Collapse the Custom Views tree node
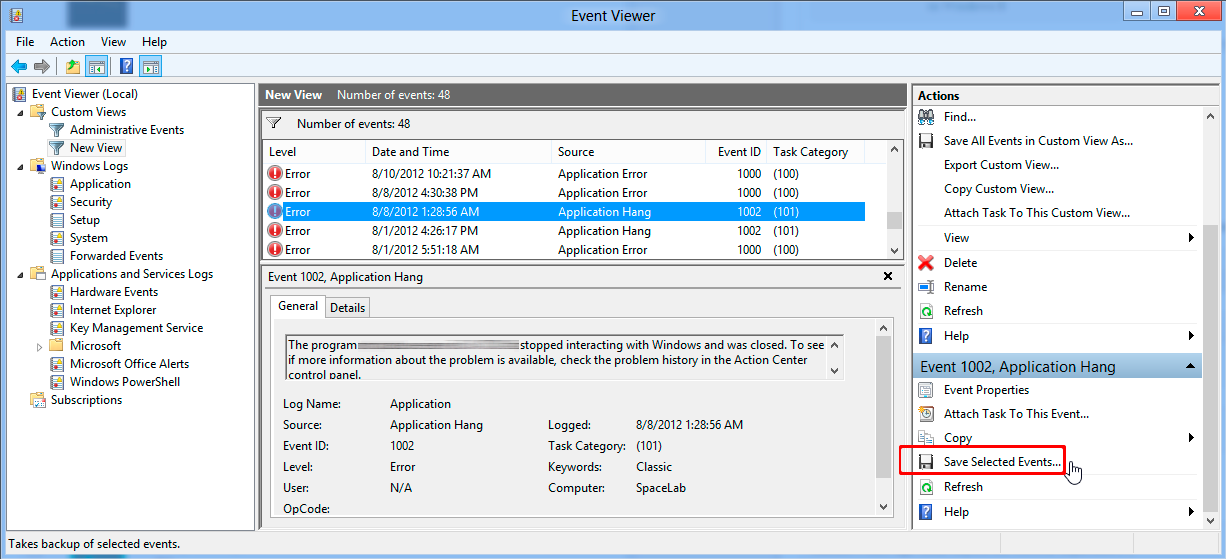The width and height of the screenshot is (1226, 559). 19,112
